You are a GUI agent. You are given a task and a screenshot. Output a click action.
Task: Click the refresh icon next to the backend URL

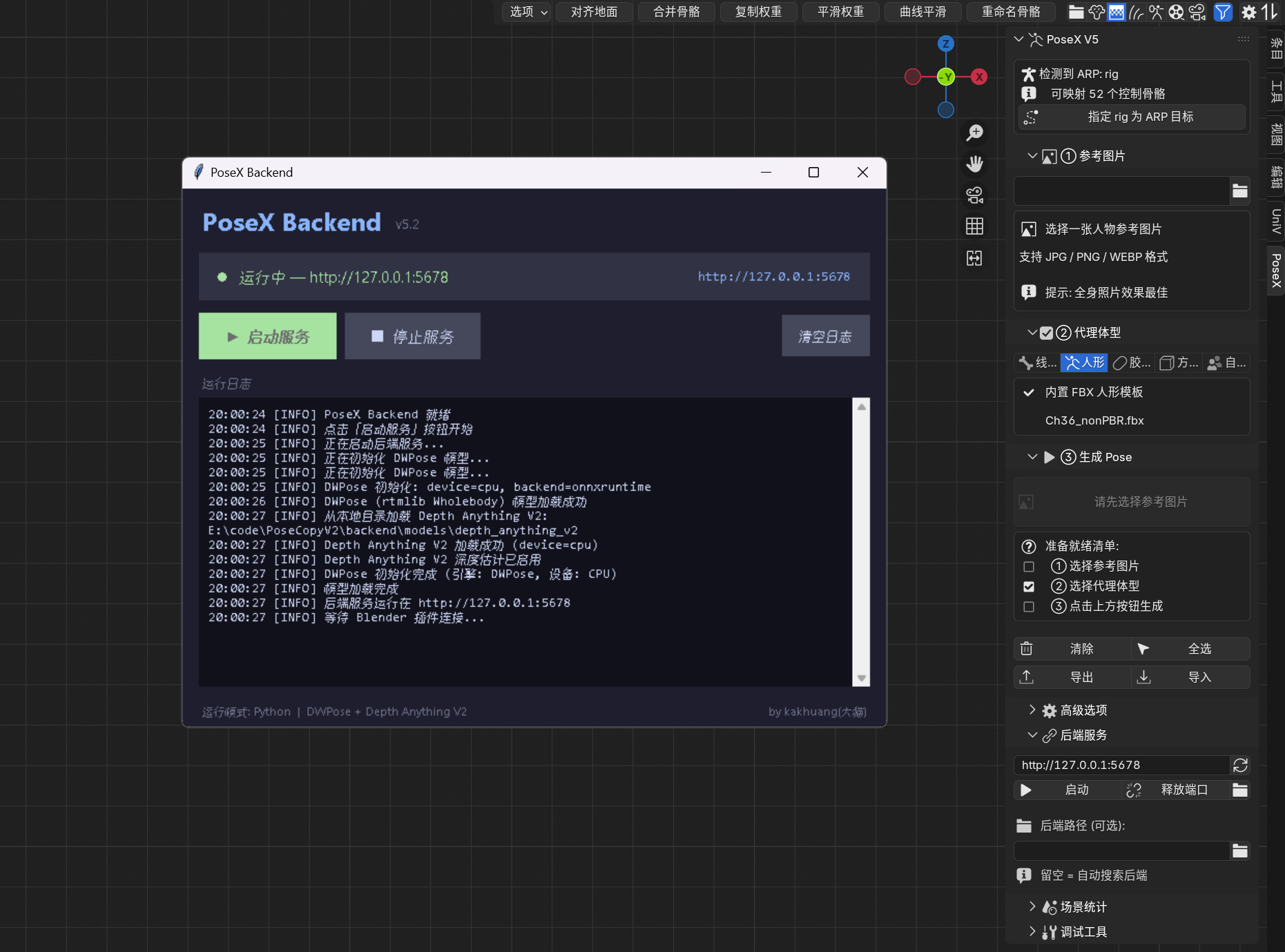coord(1241,765)
